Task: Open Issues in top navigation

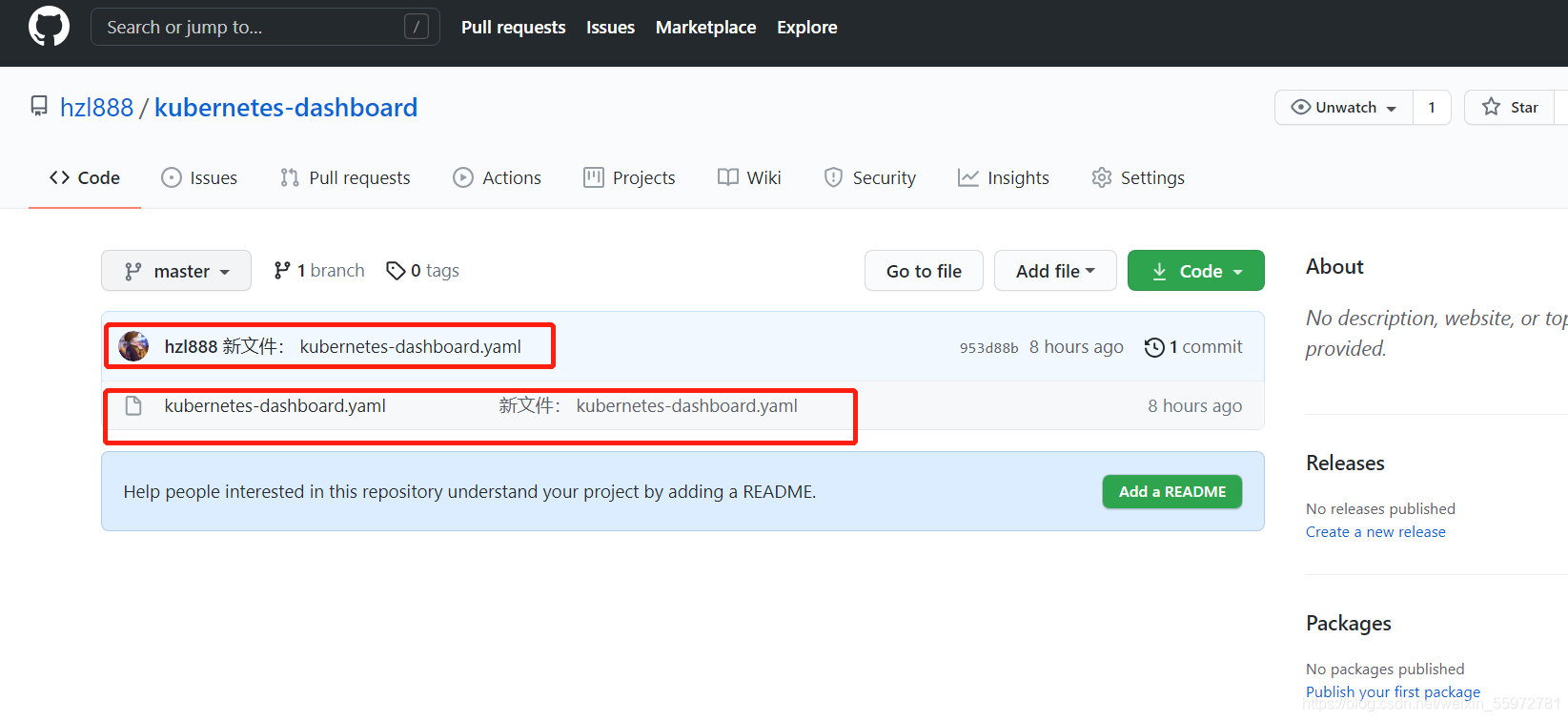Action: pyautogui.click(x=610, y=28)
